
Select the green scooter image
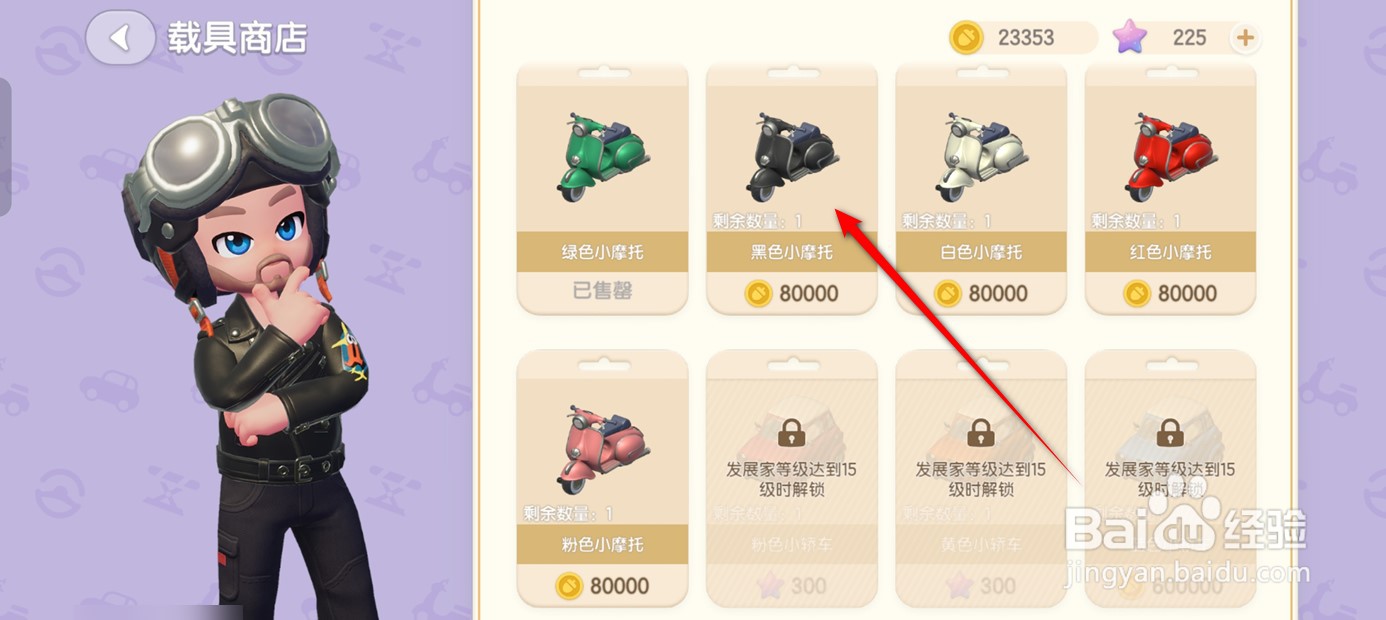602,157
